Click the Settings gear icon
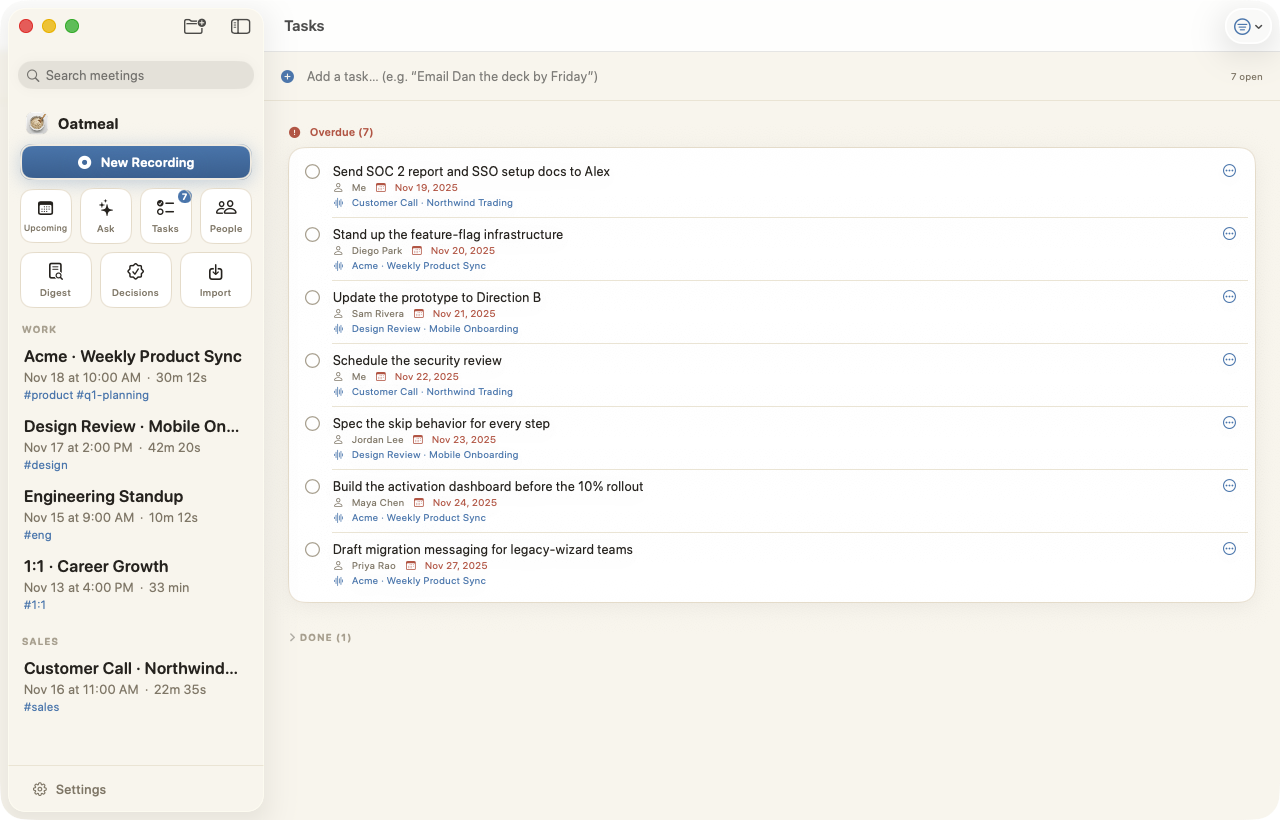 (x=40, y=789)
